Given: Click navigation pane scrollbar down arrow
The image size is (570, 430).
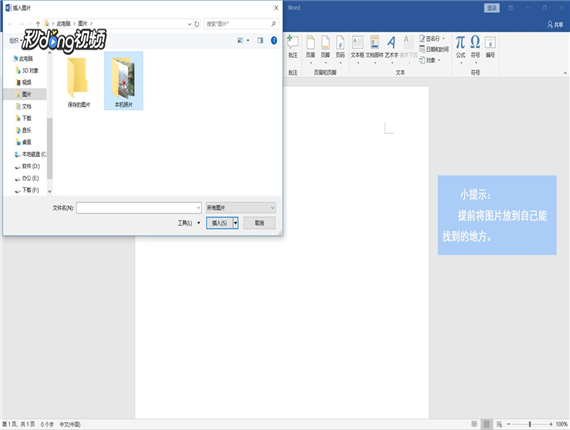Looking at the screenshot, I should pyautogui.click(x=50, y=191).
